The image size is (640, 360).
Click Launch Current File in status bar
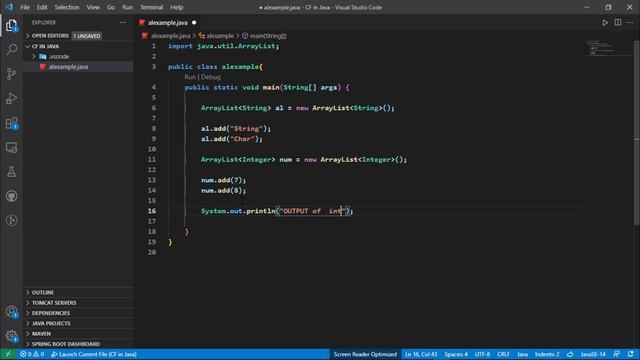click(x=94, y=354)
